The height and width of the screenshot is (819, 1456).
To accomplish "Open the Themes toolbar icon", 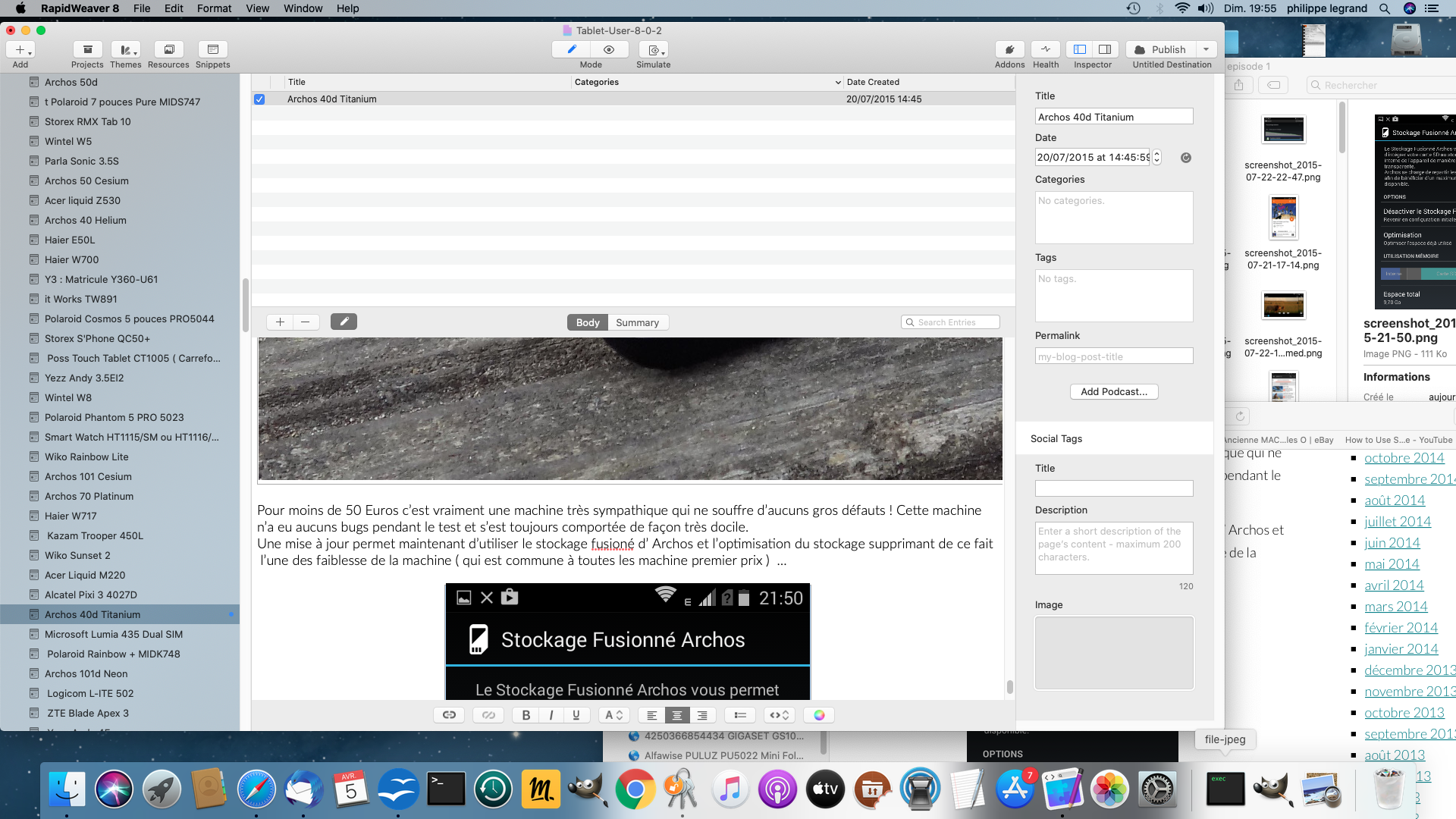I will click(125, 49).
